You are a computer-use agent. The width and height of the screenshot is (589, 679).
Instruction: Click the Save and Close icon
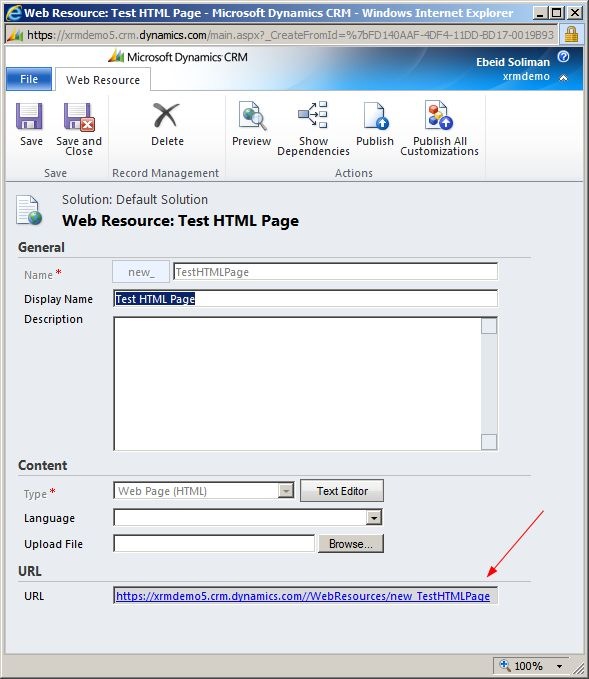(79, 117)
